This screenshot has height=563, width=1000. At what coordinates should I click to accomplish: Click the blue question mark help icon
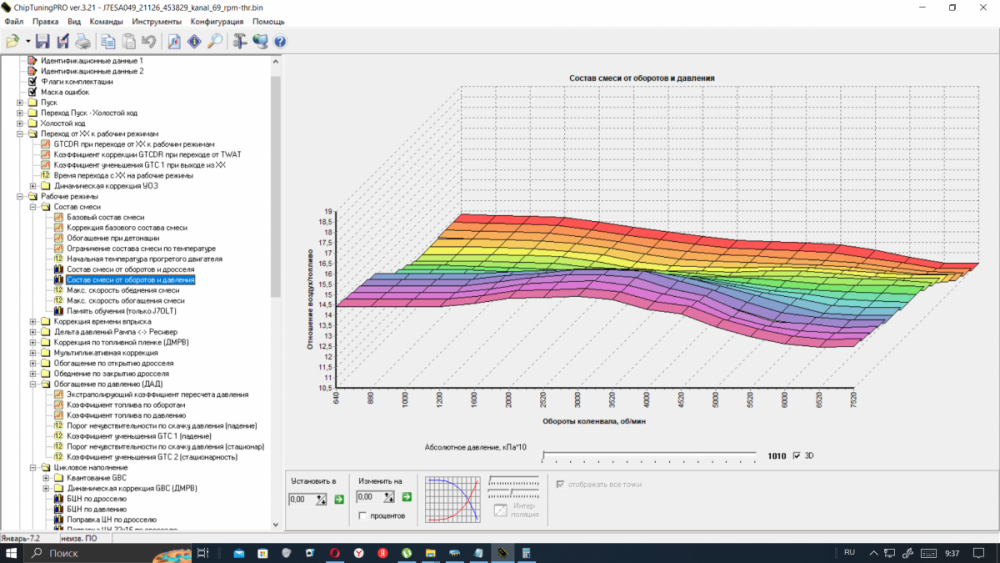pos(280,41)
